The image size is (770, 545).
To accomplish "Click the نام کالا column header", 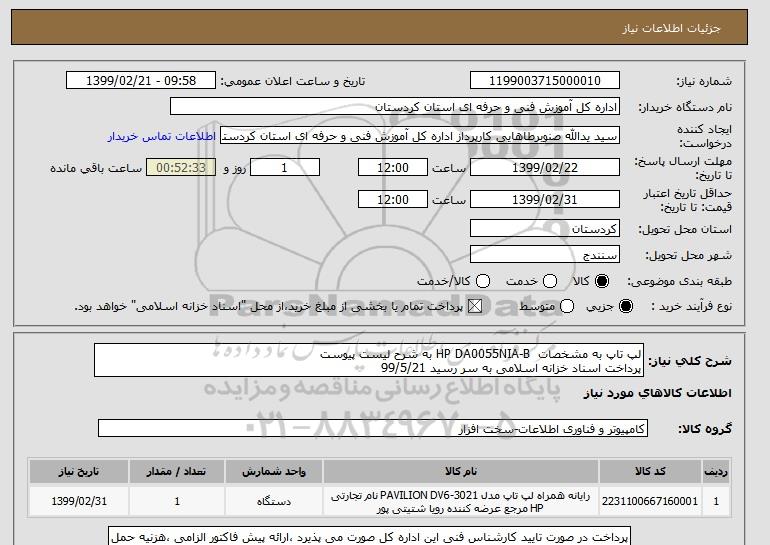I will click(461, 471).
